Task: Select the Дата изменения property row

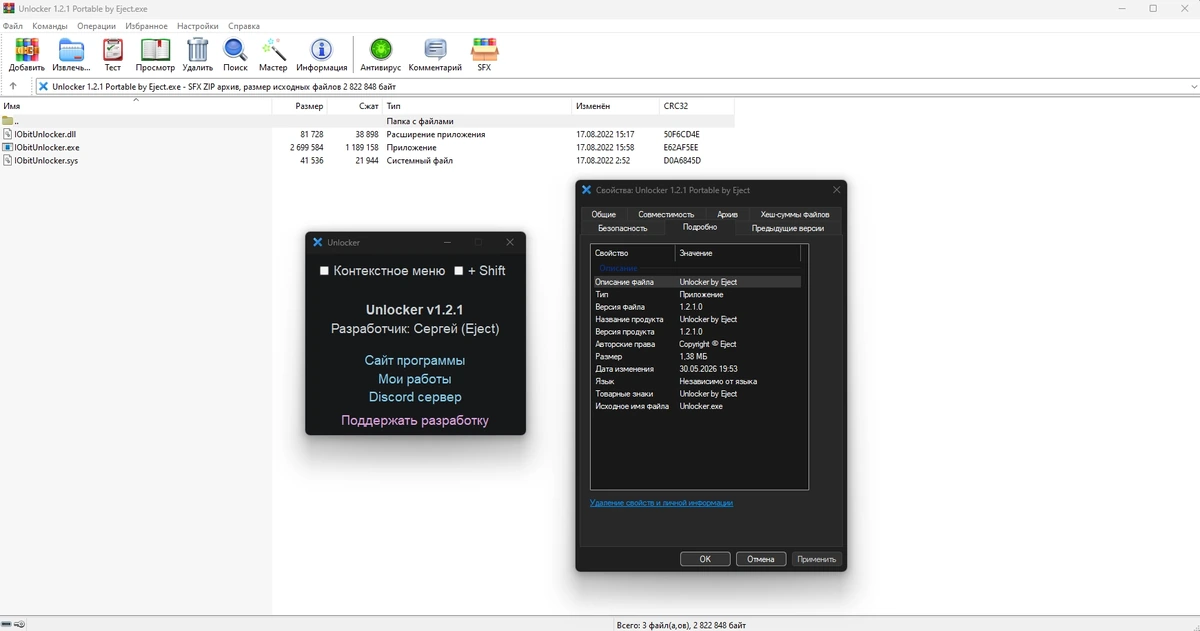Action: 696,369
